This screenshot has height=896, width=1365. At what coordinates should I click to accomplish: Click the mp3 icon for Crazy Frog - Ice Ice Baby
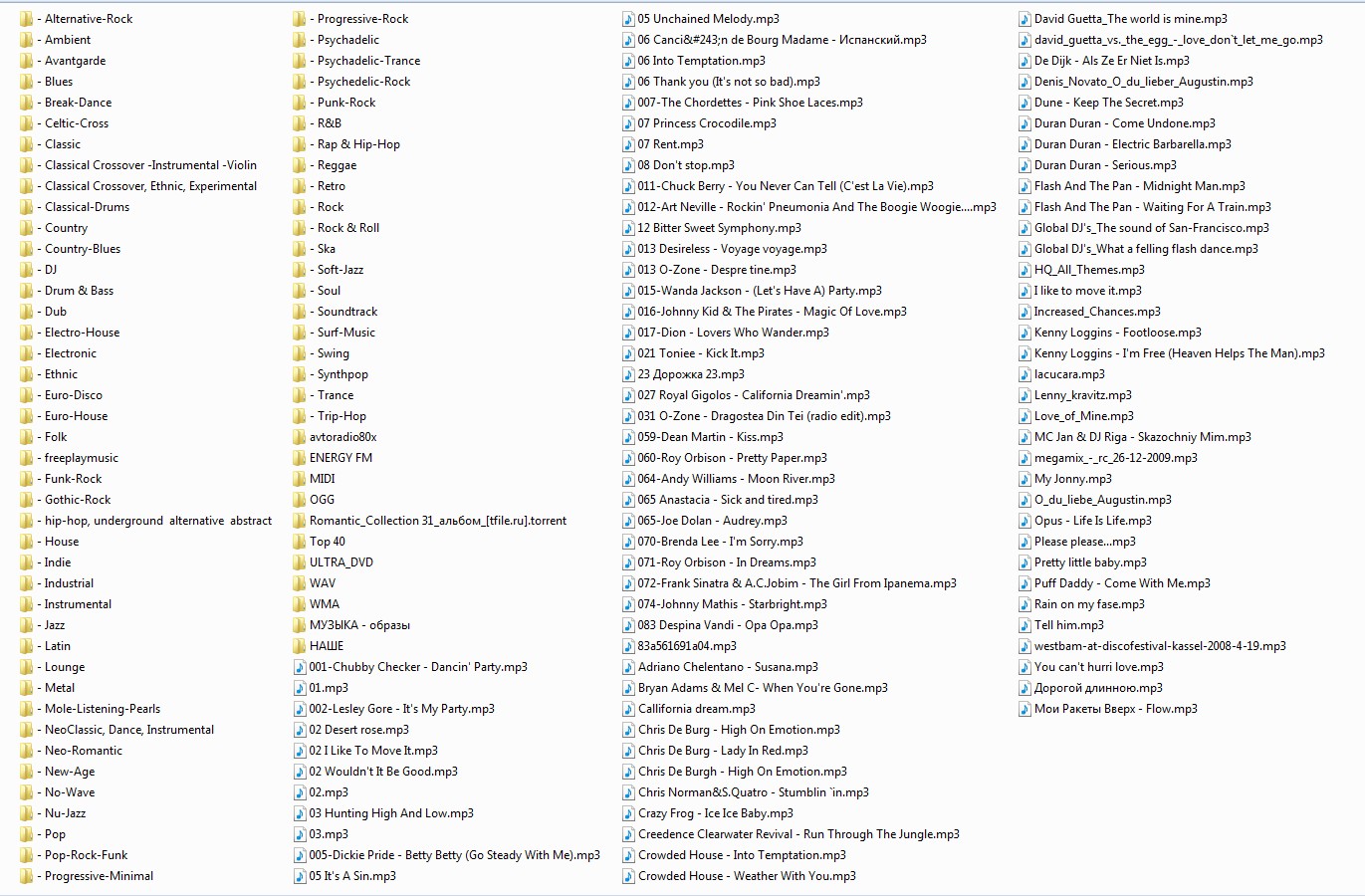tap(628, 813)
